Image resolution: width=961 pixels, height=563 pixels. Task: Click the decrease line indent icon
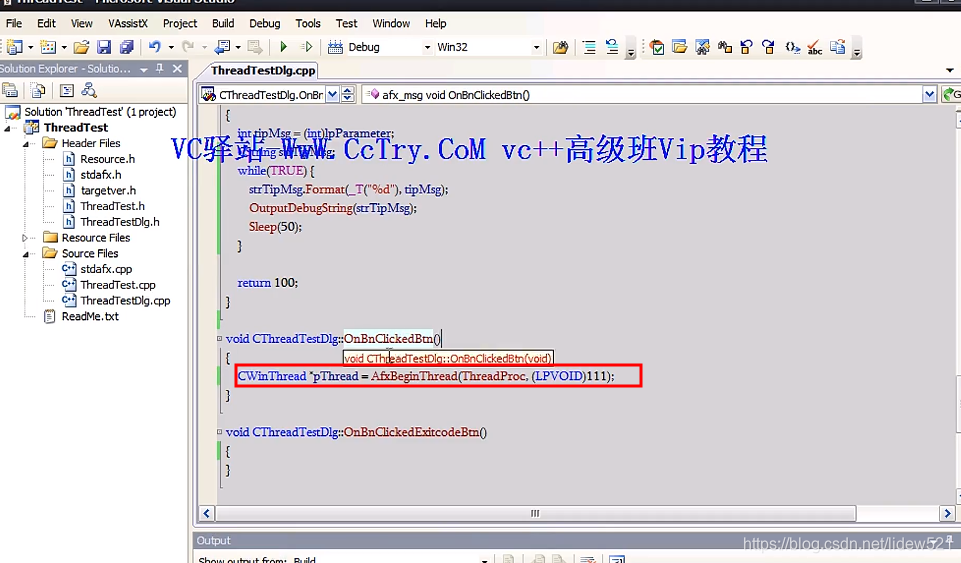click(x=612, y=47)
